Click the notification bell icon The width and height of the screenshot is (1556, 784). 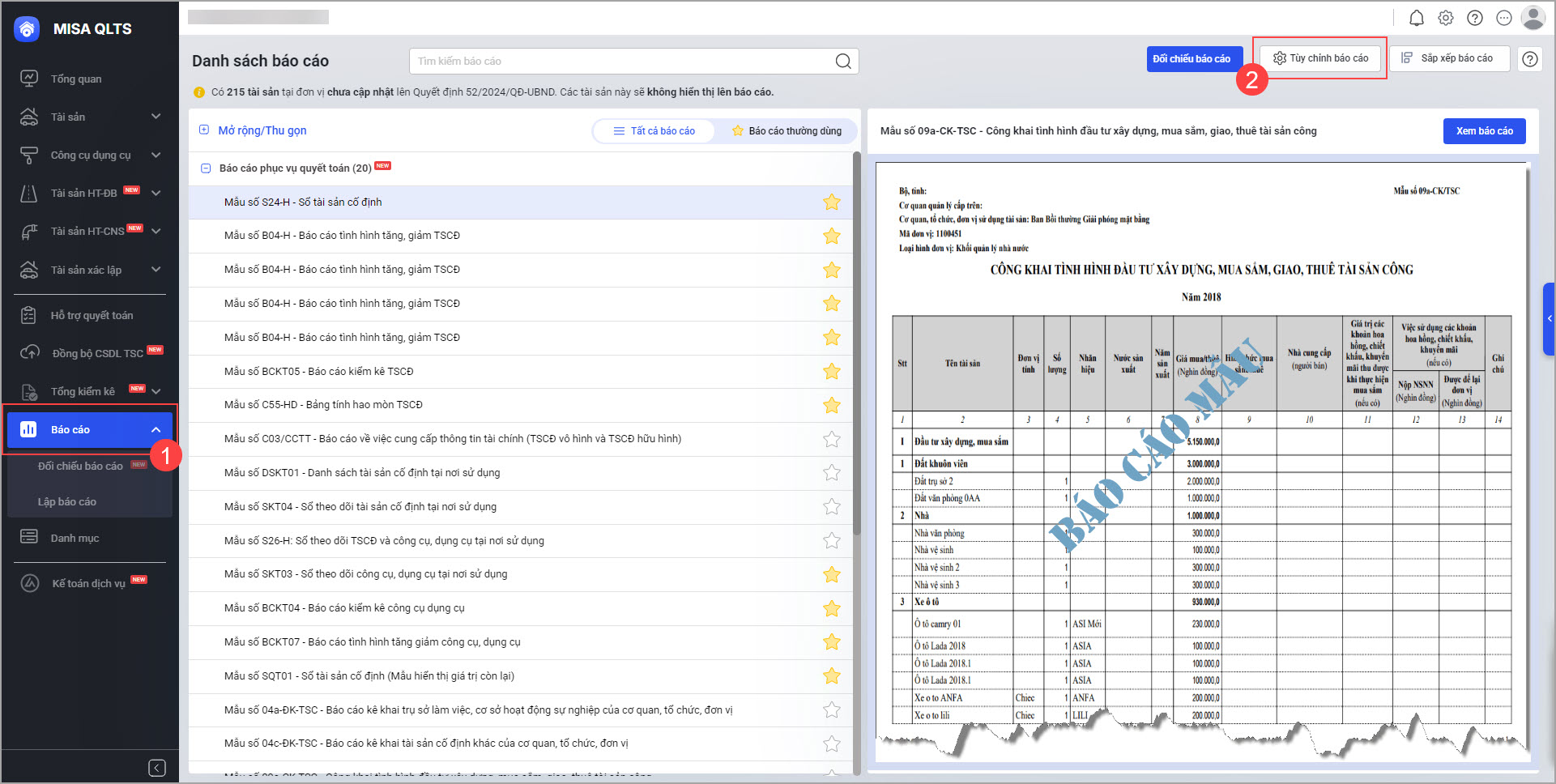click(x=1416, y=18)
